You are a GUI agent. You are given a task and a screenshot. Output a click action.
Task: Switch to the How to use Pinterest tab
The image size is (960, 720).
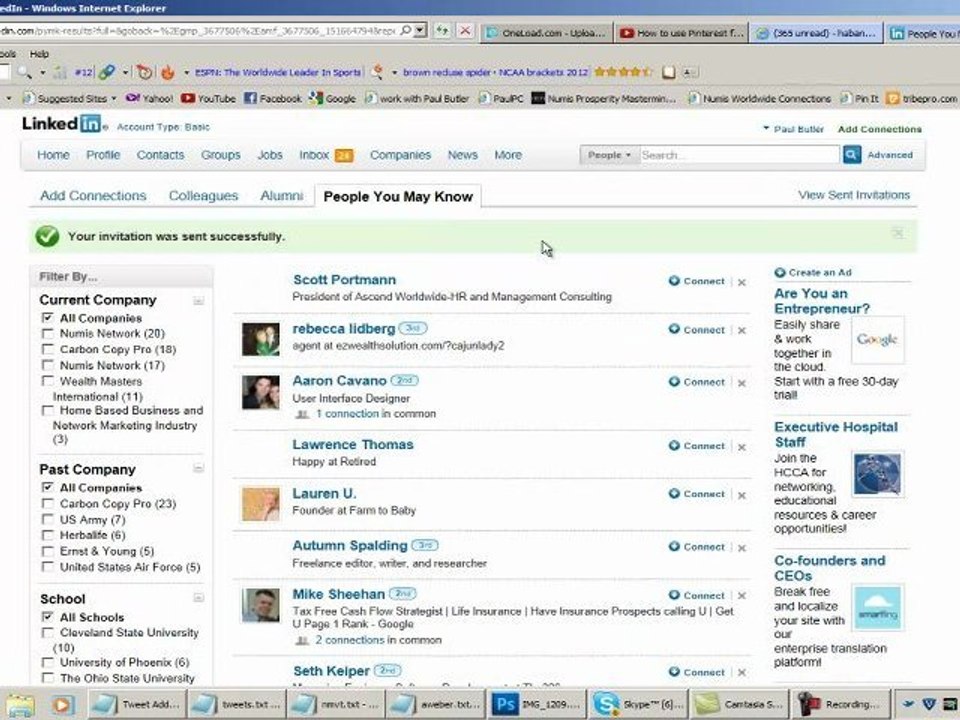pos(682,33)
